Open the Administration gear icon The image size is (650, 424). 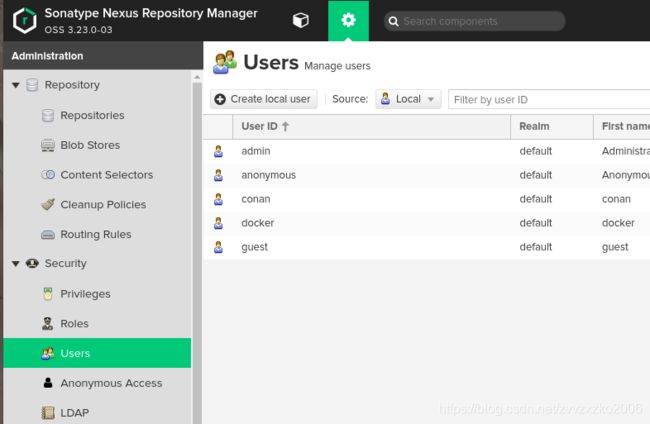point(348,20)
